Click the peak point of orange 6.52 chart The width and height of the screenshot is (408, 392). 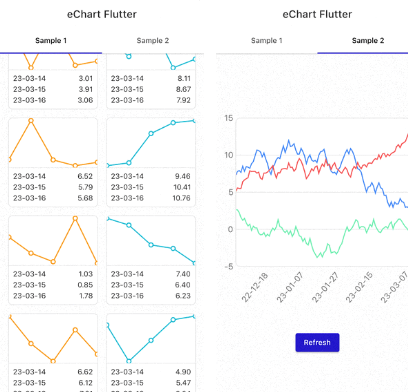point(31,121)
